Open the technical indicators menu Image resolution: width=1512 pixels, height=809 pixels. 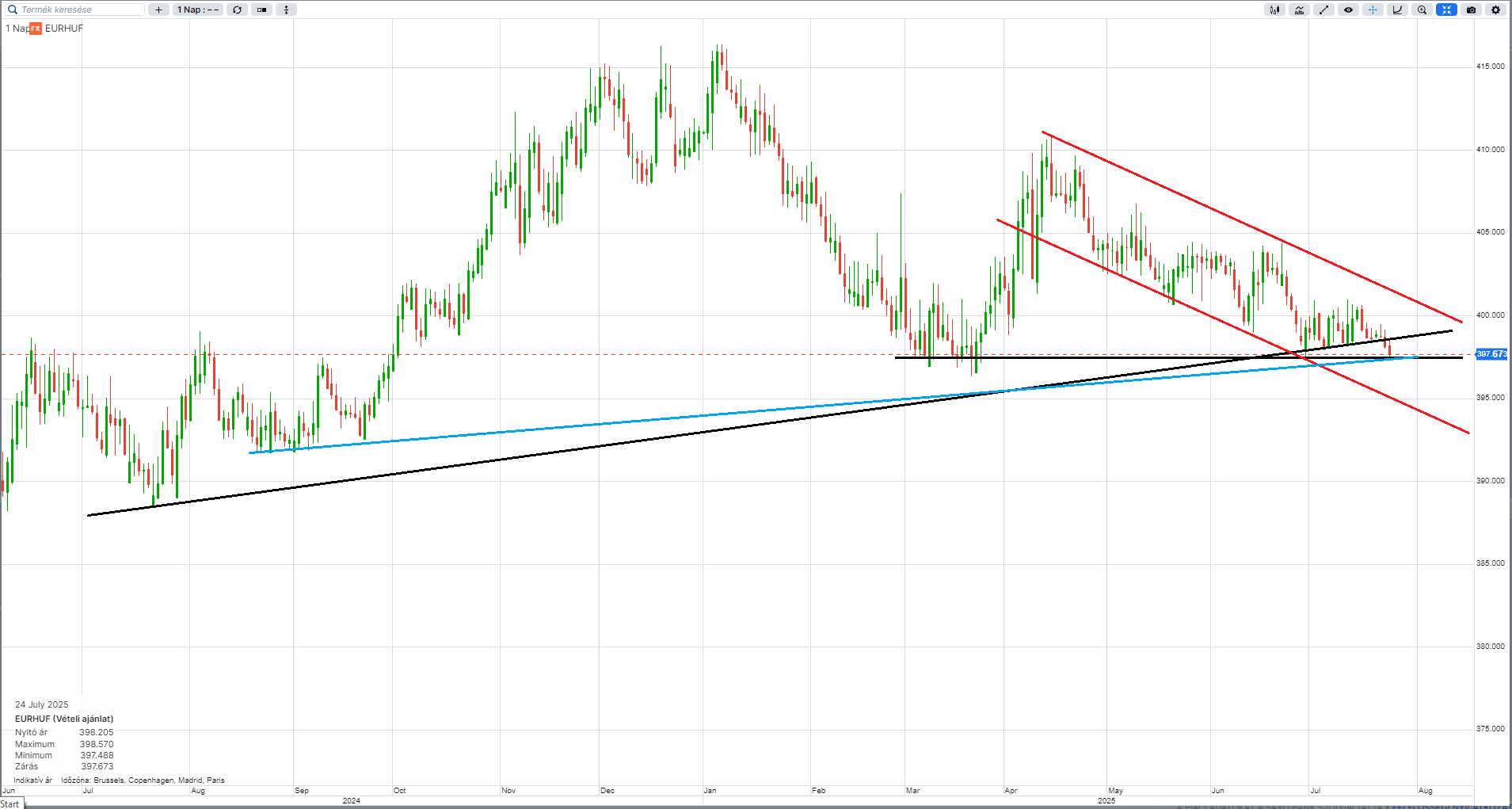pos(1300,10)
